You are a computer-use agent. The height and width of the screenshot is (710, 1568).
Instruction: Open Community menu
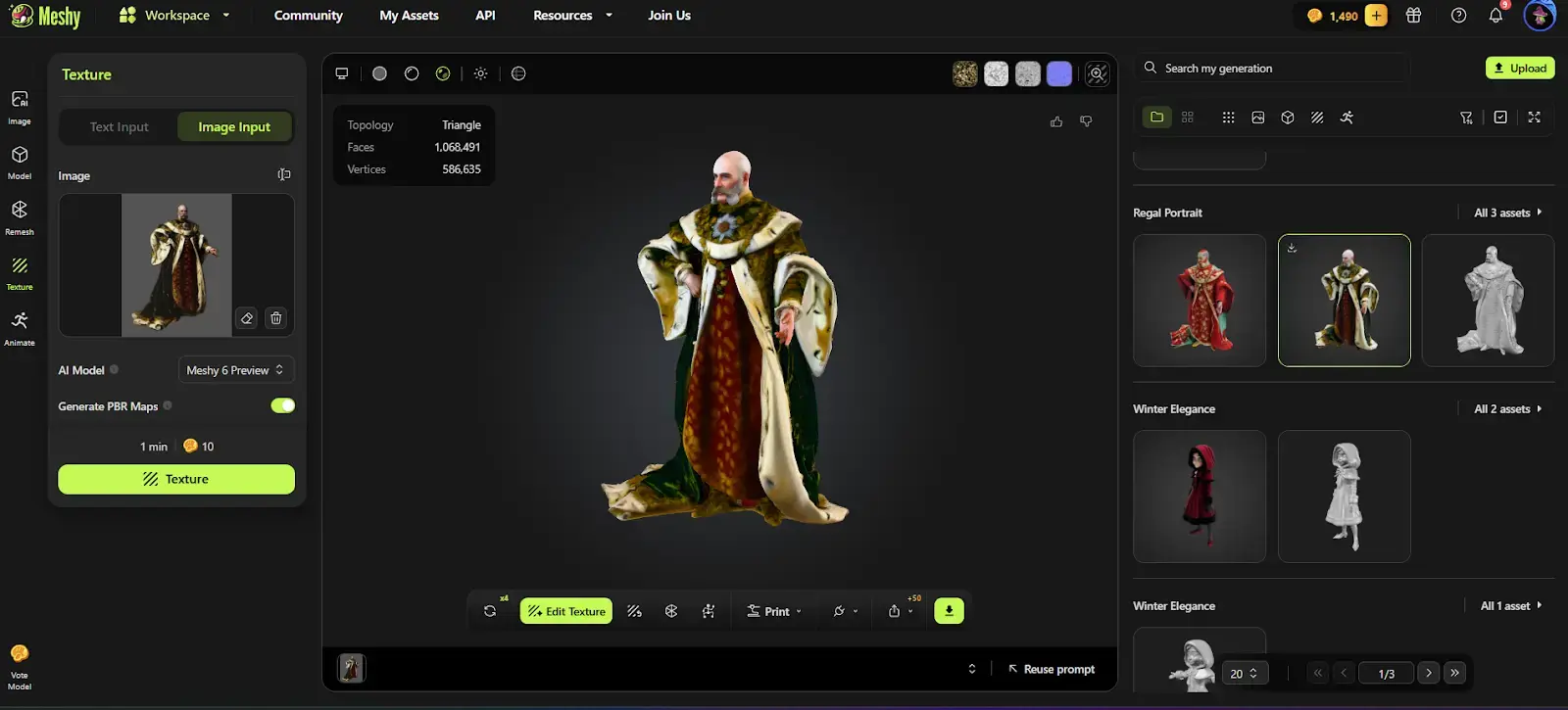click(308, 15)
